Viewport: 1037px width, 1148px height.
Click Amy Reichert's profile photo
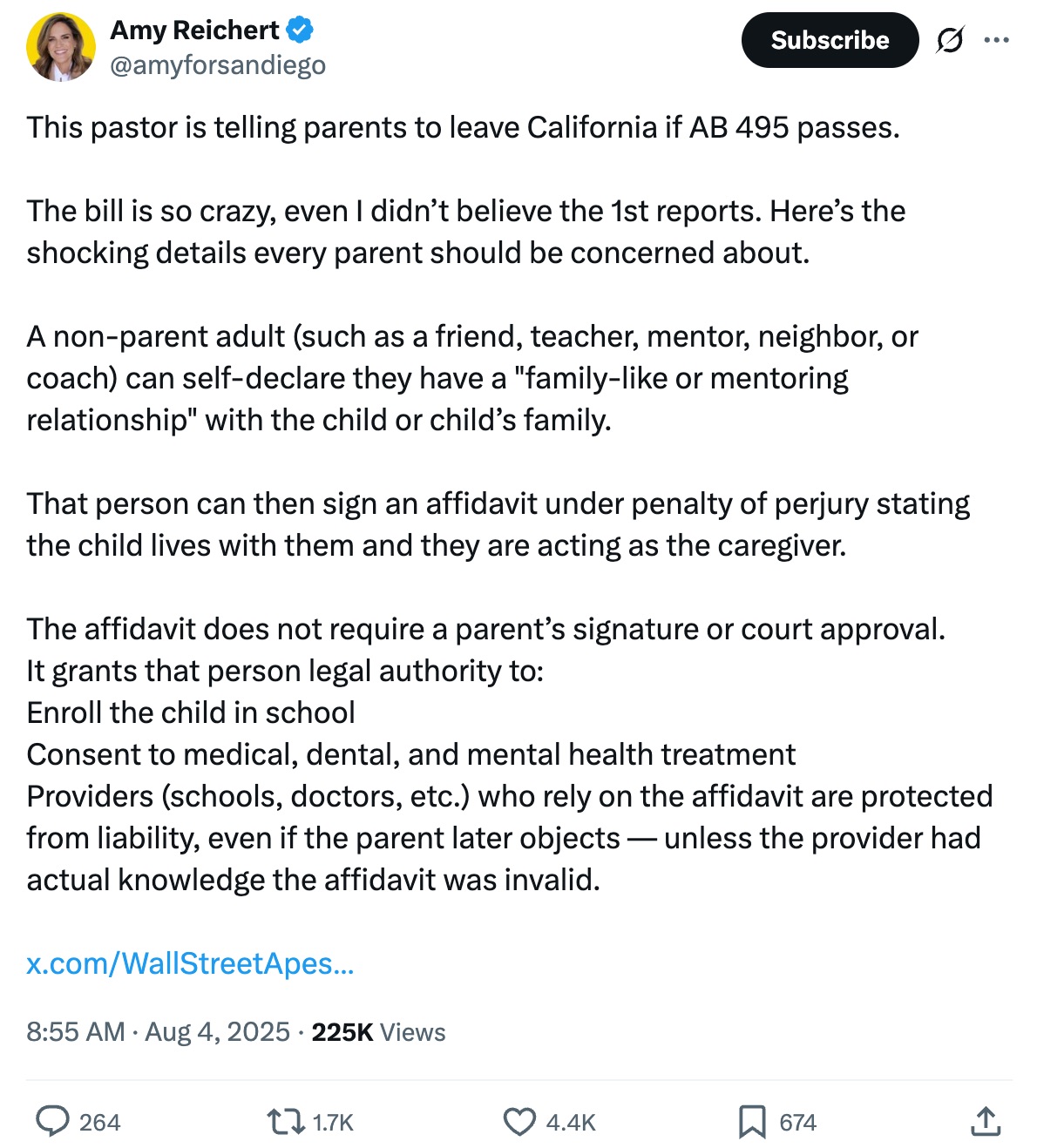click(61, 47)
